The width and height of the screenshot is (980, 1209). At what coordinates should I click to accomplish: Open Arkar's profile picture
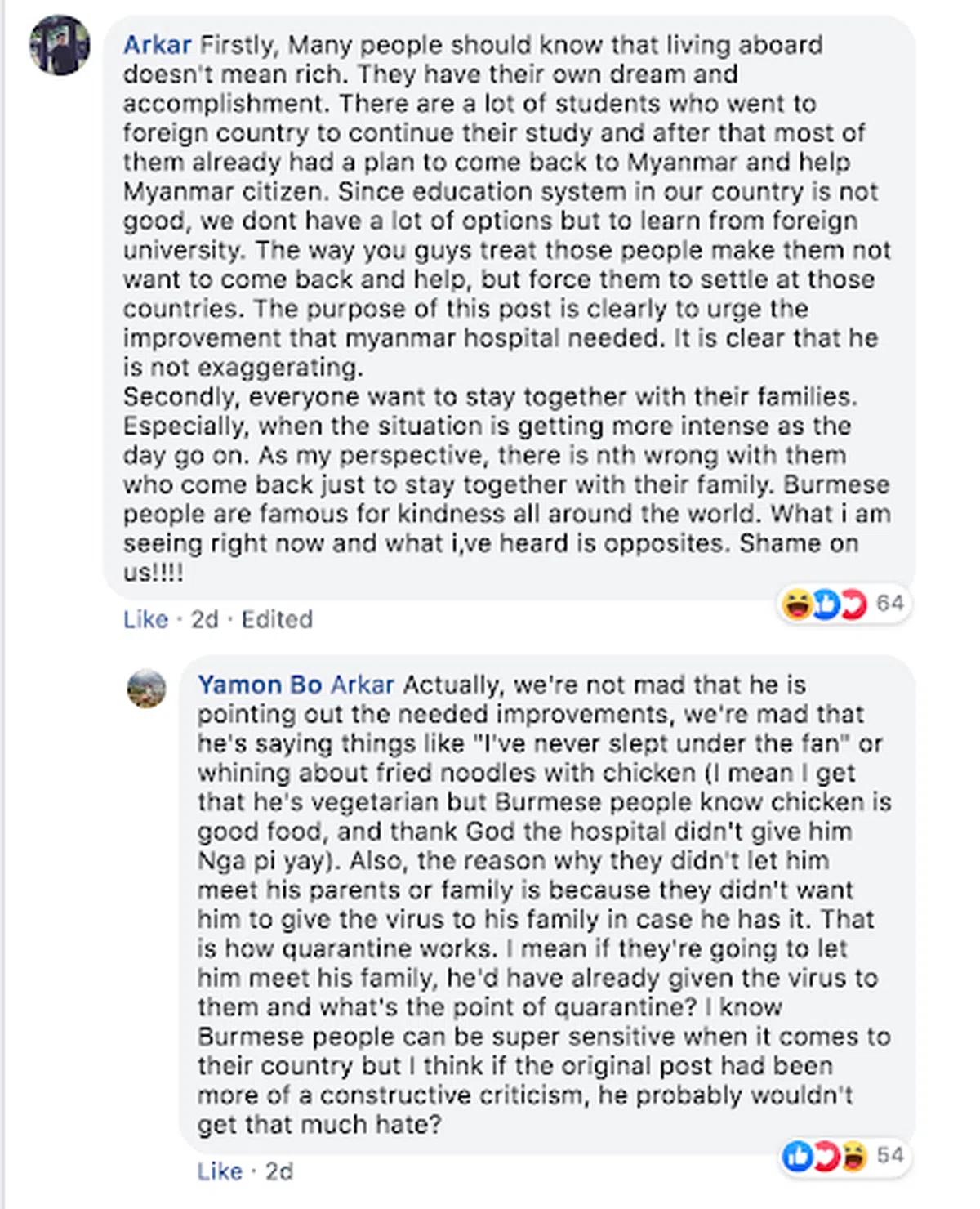click(x=60, y=45)
